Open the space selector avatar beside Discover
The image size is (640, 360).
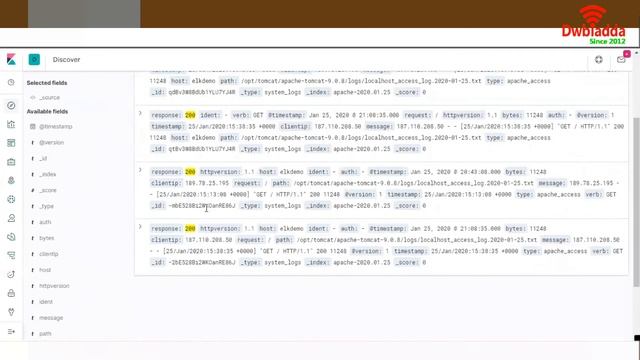click(34, 60)
